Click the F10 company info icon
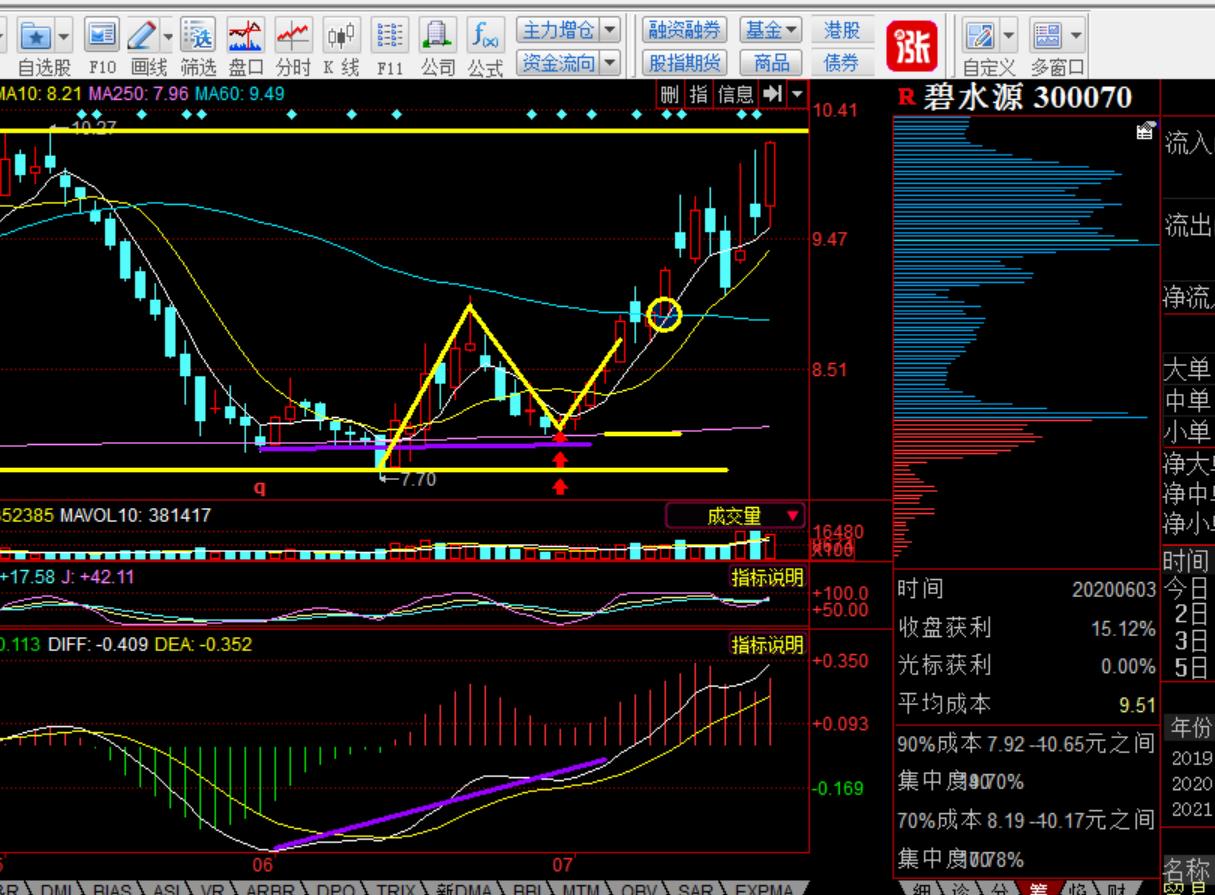Screen dimensions: 1215x895 [101, 37]
